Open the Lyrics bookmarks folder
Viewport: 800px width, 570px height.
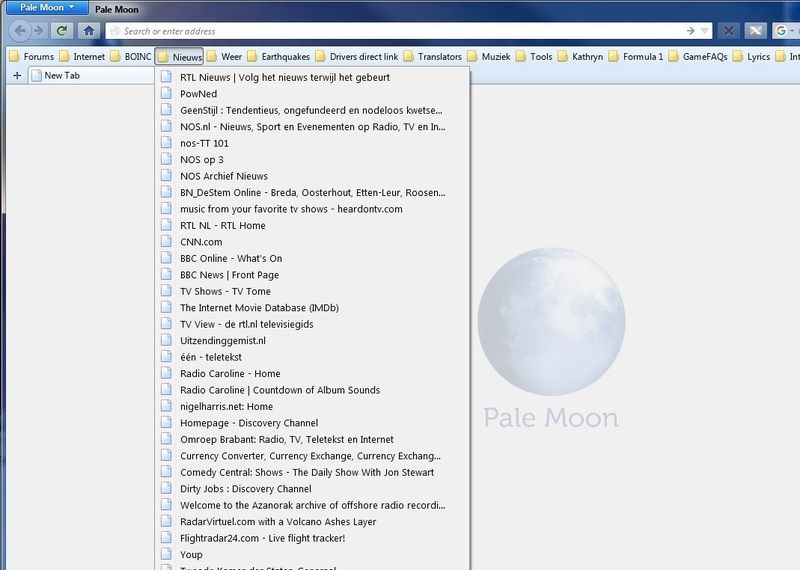click(x=752, y=56)
